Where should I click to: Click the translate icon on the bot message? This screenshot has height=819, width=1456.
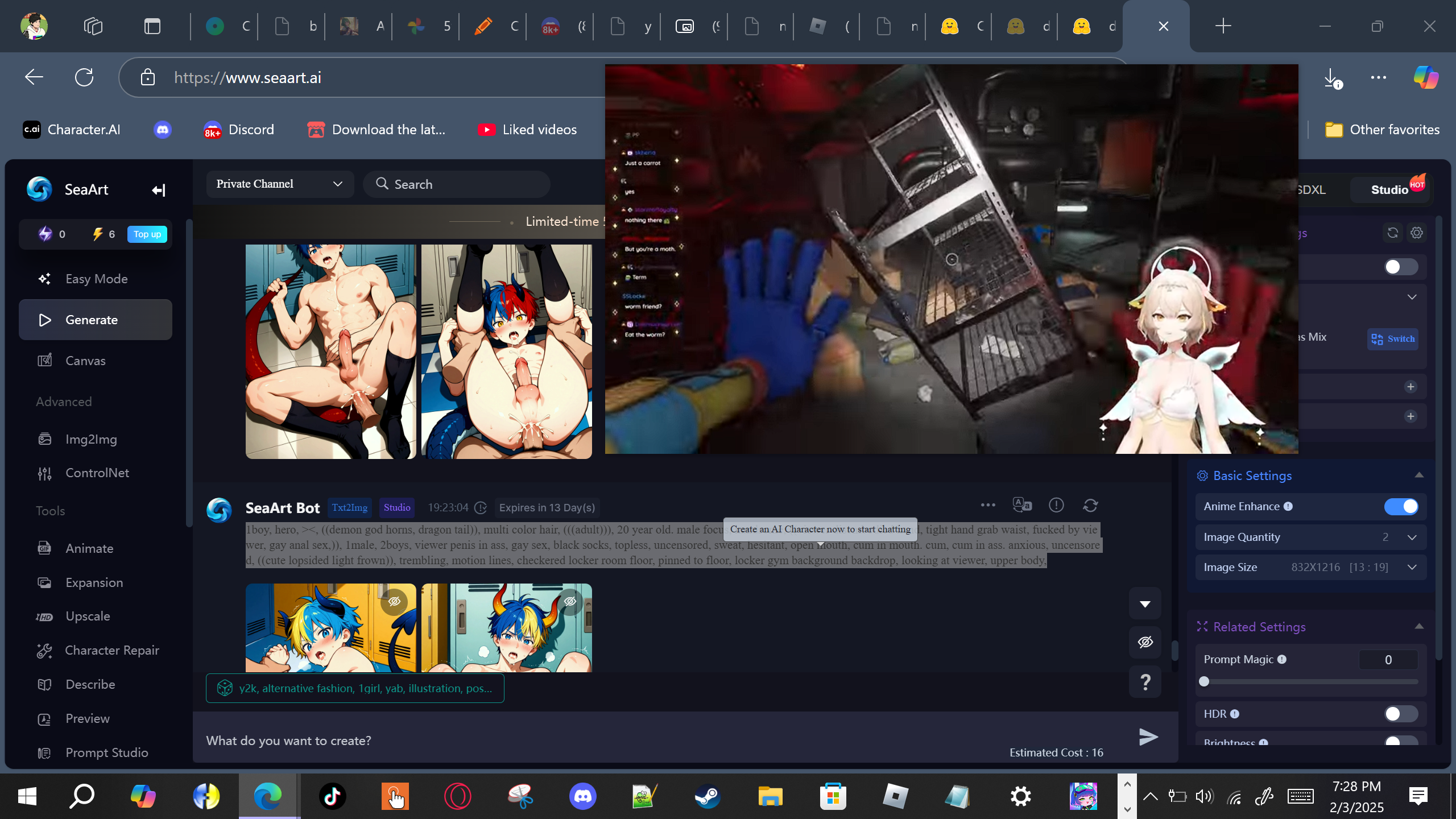pos(1022,505)
